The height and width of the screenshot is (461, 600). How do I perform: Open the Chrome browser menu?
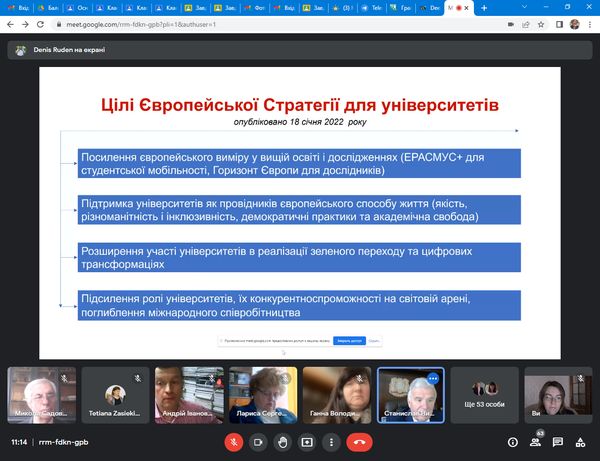pos(590,23)
